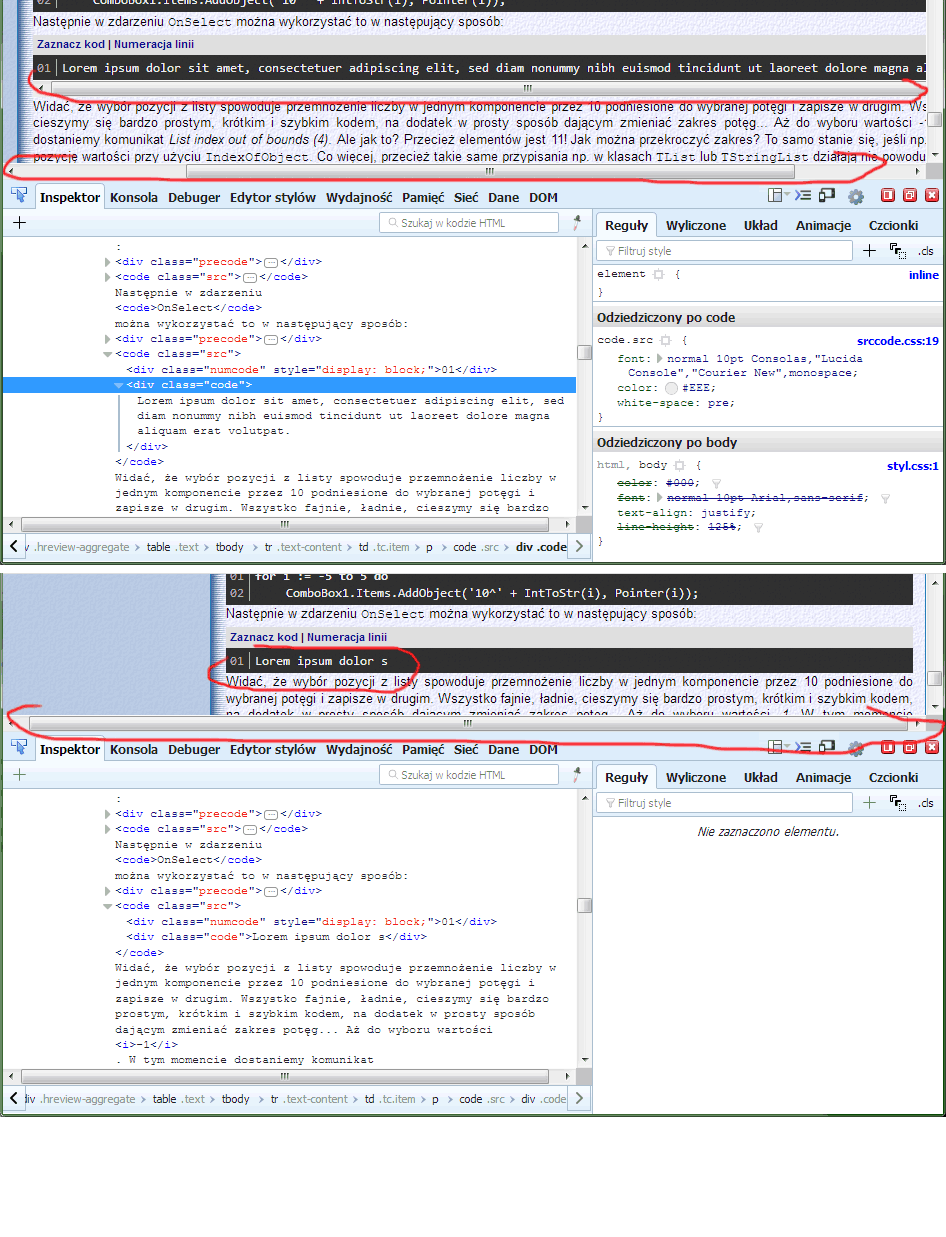Toggle responsive design mode in lower devtools
Image resolution: width=946 pixels, height=1237 pixels.
828,748
